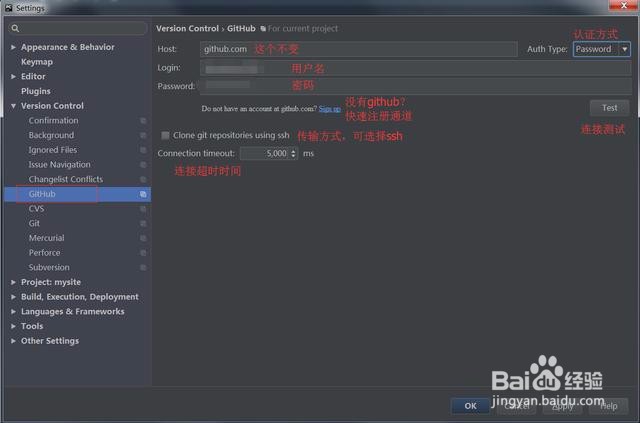
Task: Click the Test connection button
Action: 609,108
